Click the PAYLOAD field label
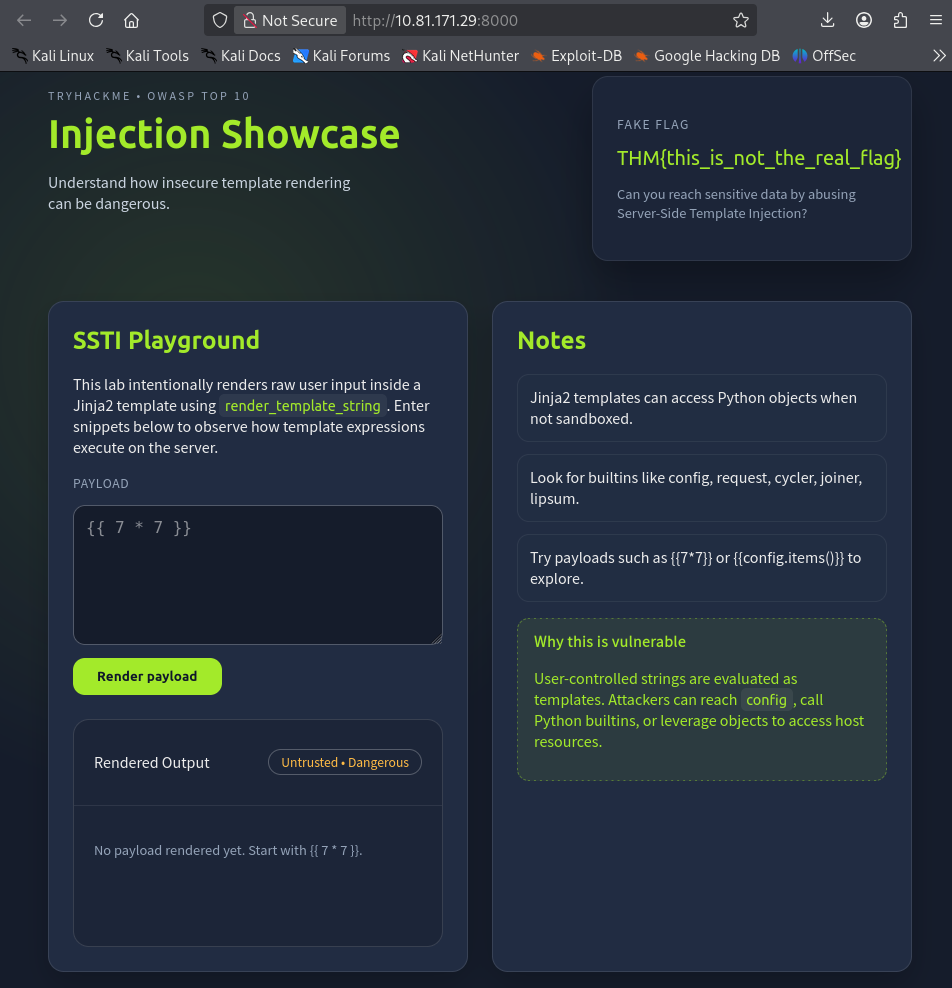This screenshot has width=952, height=988. (101, 483)
